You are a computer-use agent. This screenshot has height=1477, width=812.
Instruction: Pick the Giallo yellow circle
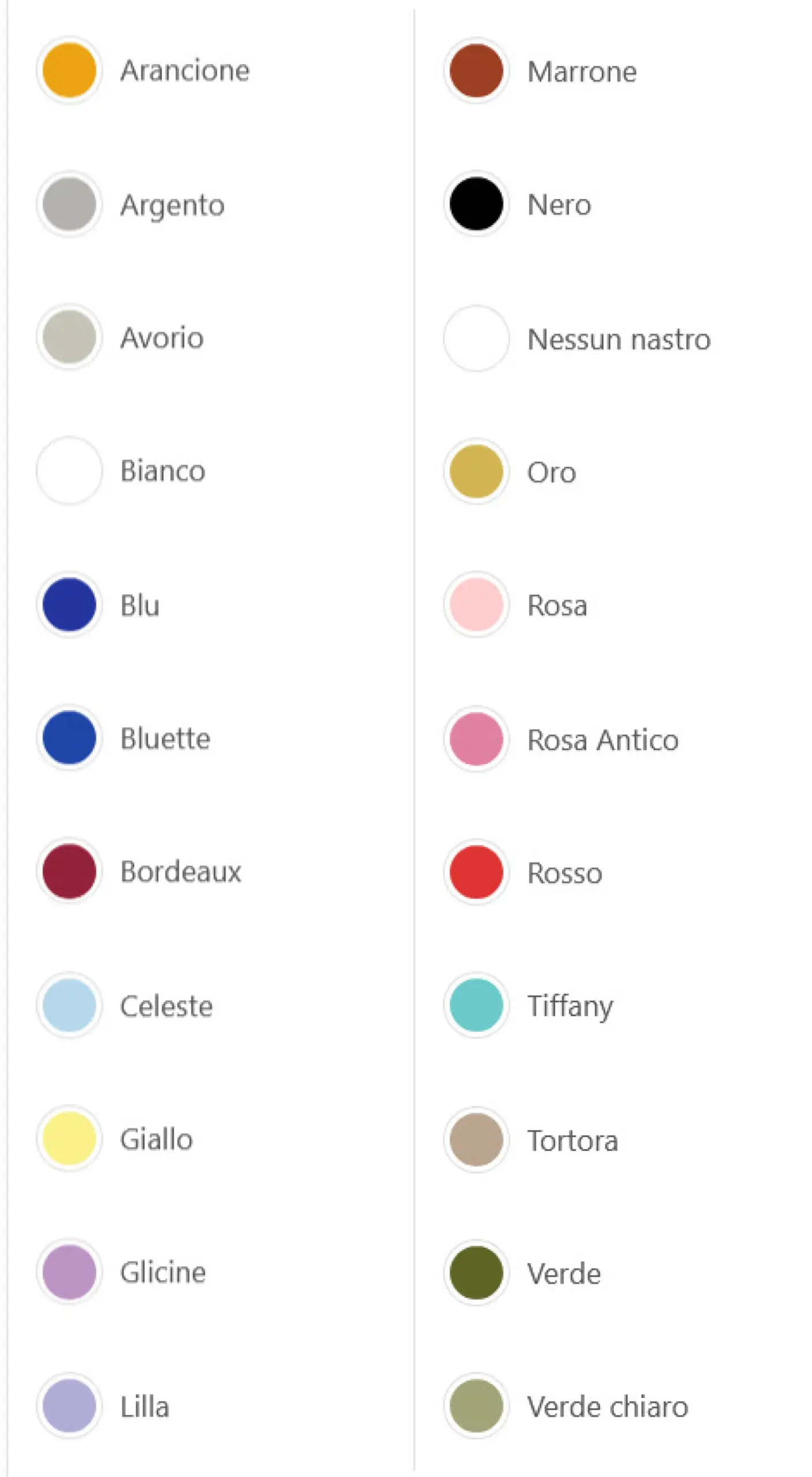(69, 1138)
